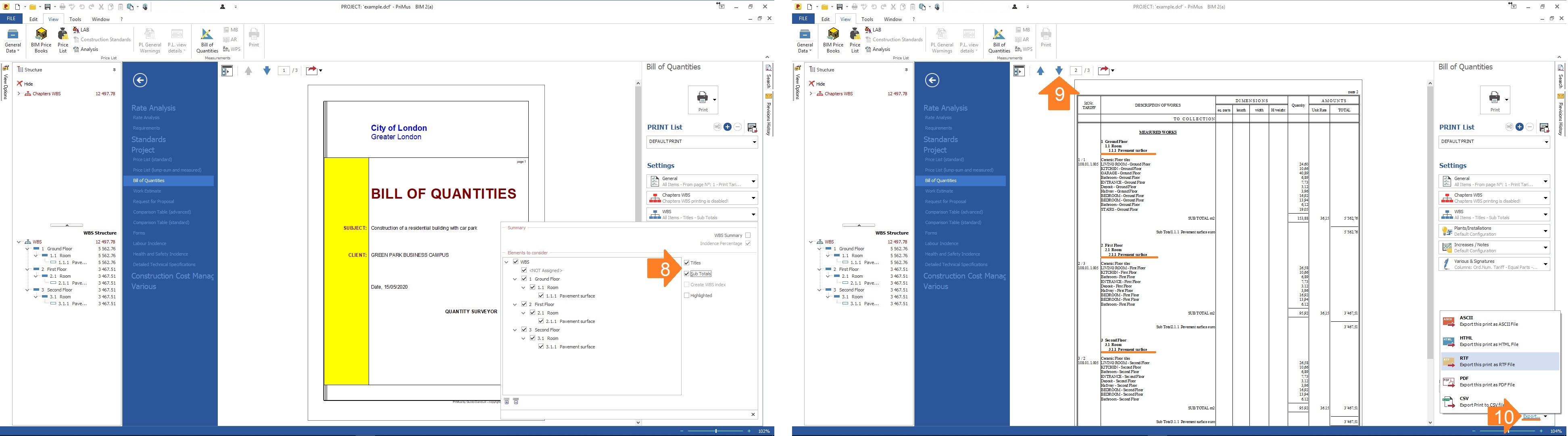Click collapse-all icon below elements tree in left window
The image size is (1568, 436).
pos(515,401)
